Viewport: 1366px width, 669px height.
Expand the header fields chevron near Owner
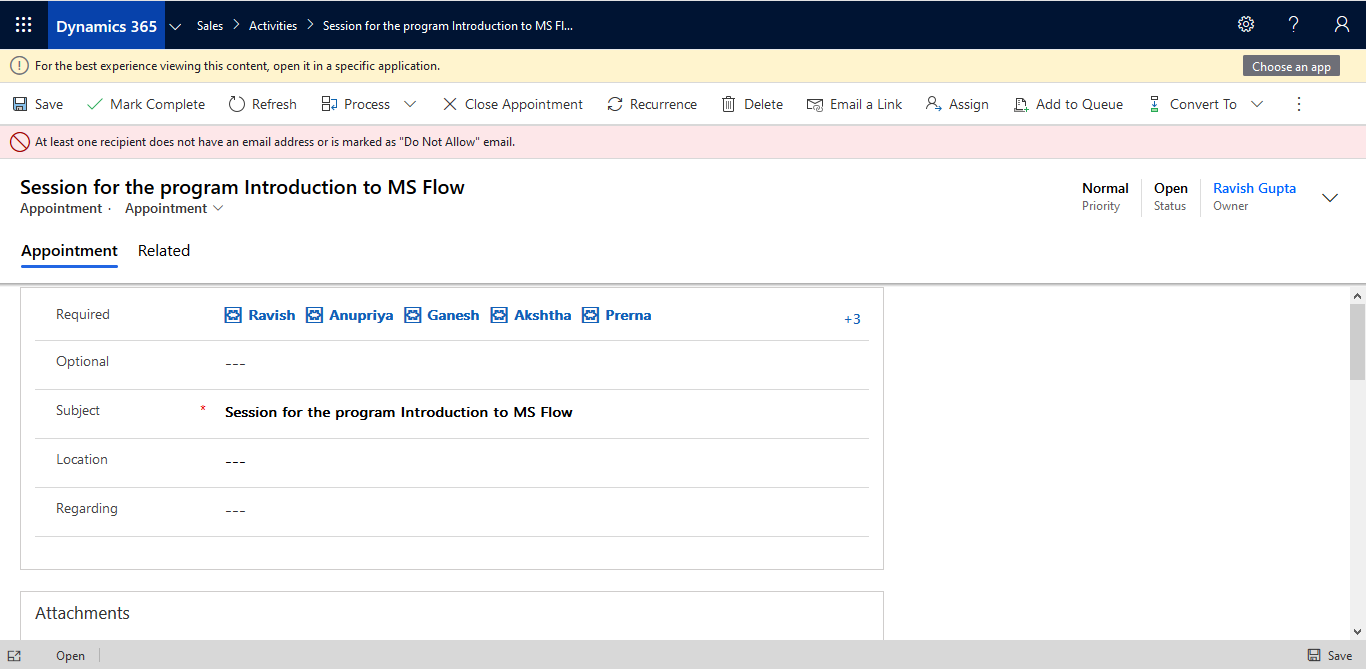(1330, 198)
